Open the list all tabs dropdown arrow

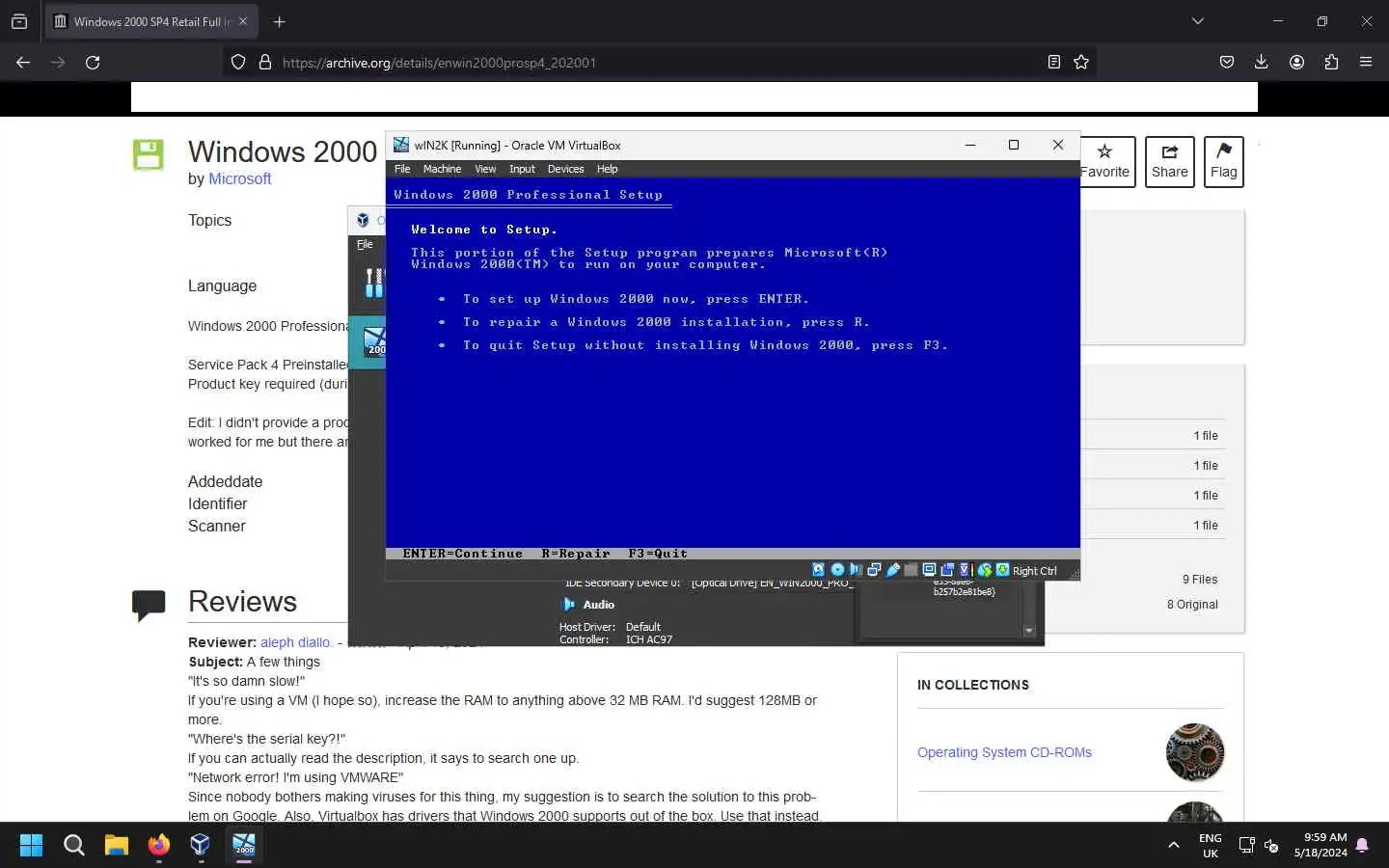pos(1198,21)
